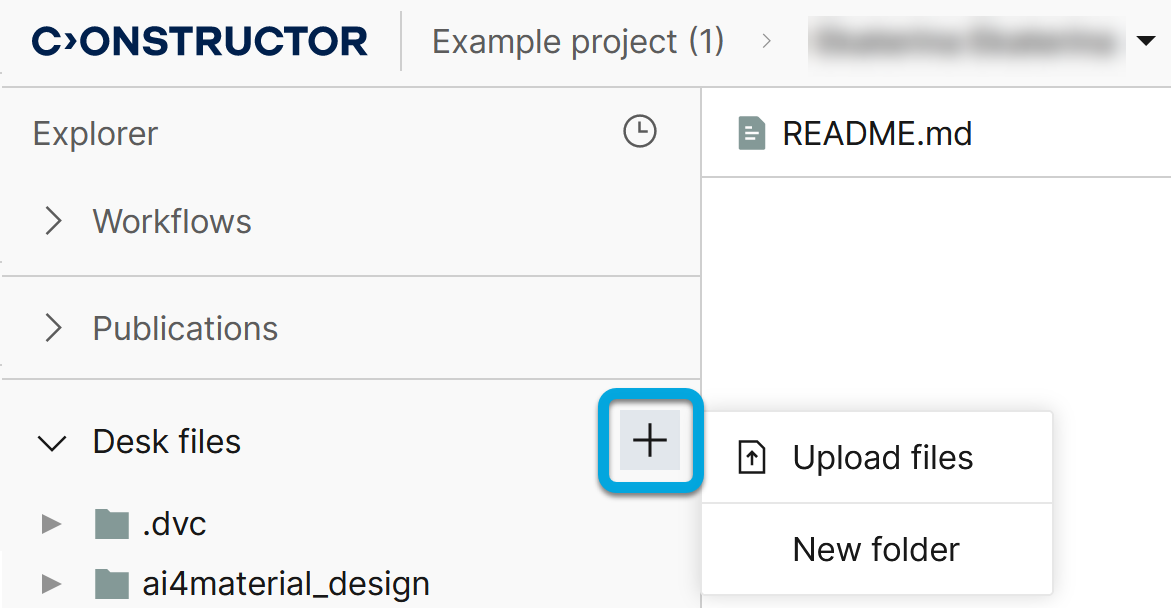Click the Explorer panel title
This screenshot has width=1171, height=608.
pyautogui.click(x=95, y=133)
